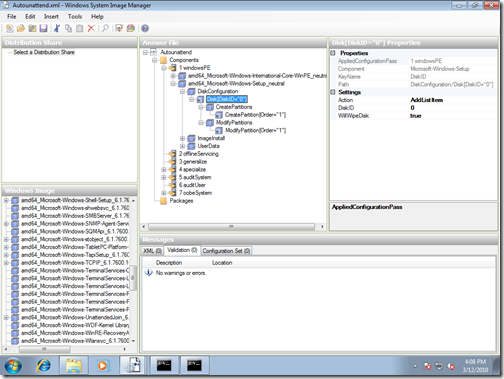
Task: Expand the 4 specialize pass
Action: [164, 170]
